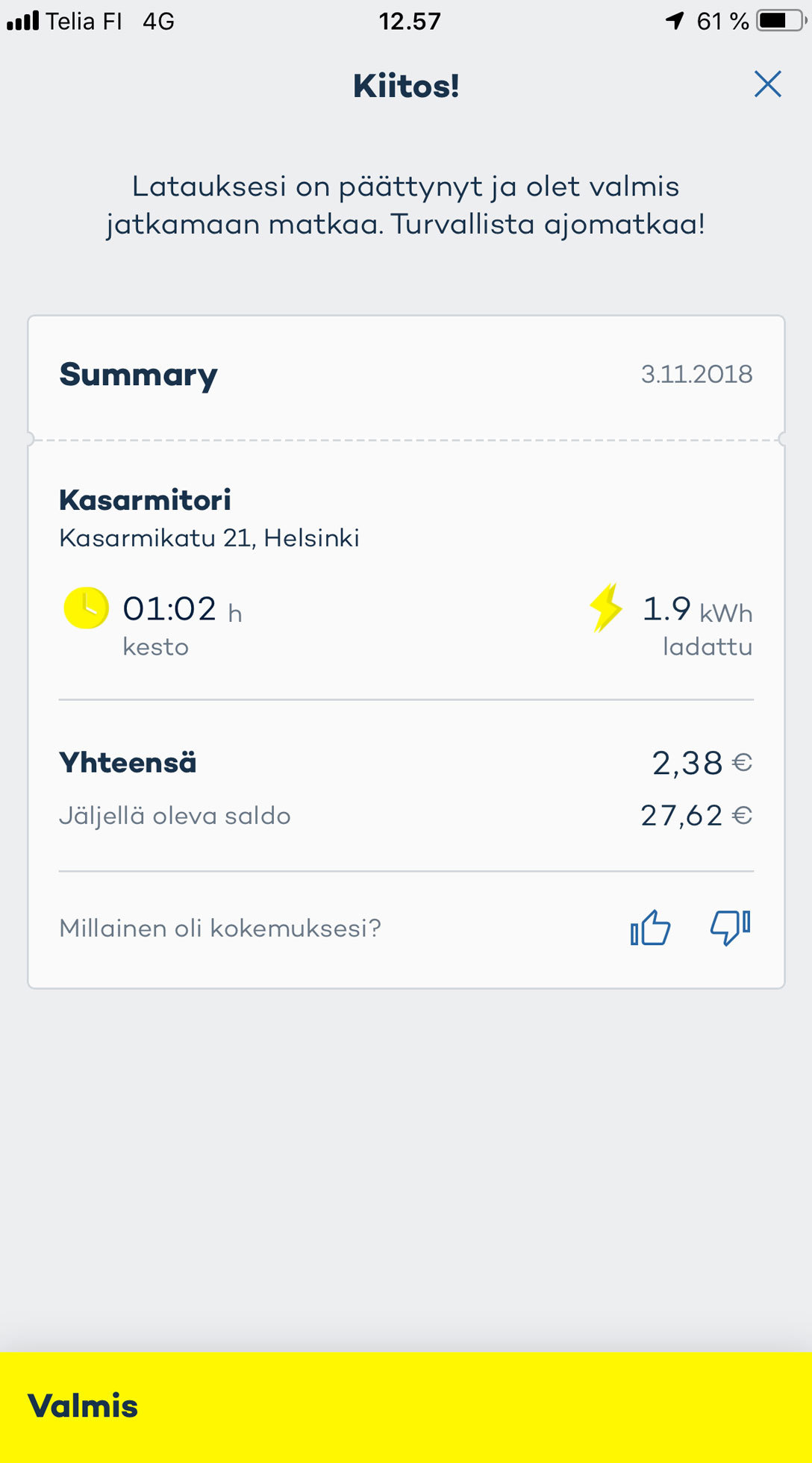Screen dimensions: 812x1463
Task: Click the Kasarmitori station name
Action: click(145, 500)
